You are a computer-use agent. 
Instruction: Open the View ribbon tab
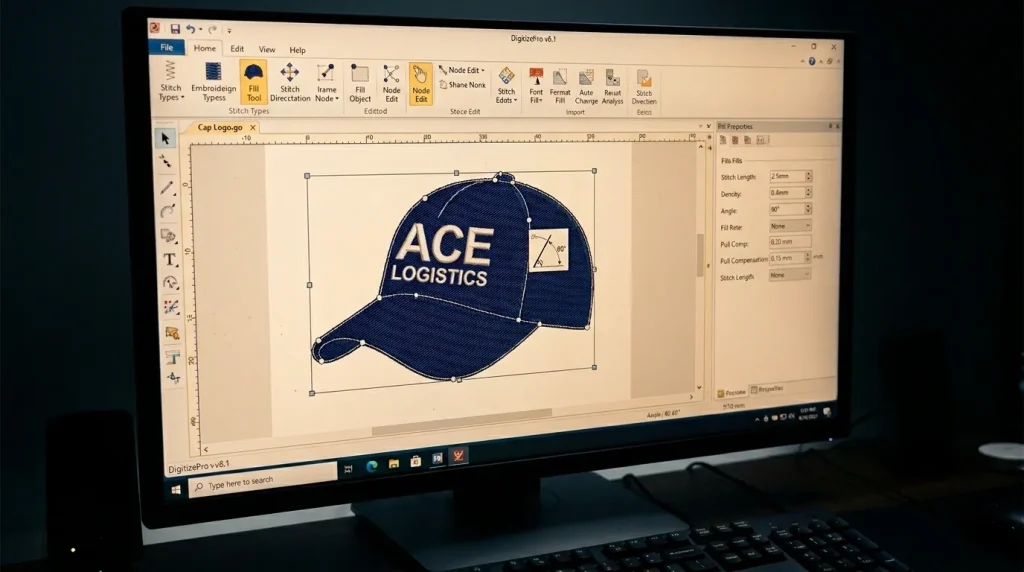tap(266, 50)
